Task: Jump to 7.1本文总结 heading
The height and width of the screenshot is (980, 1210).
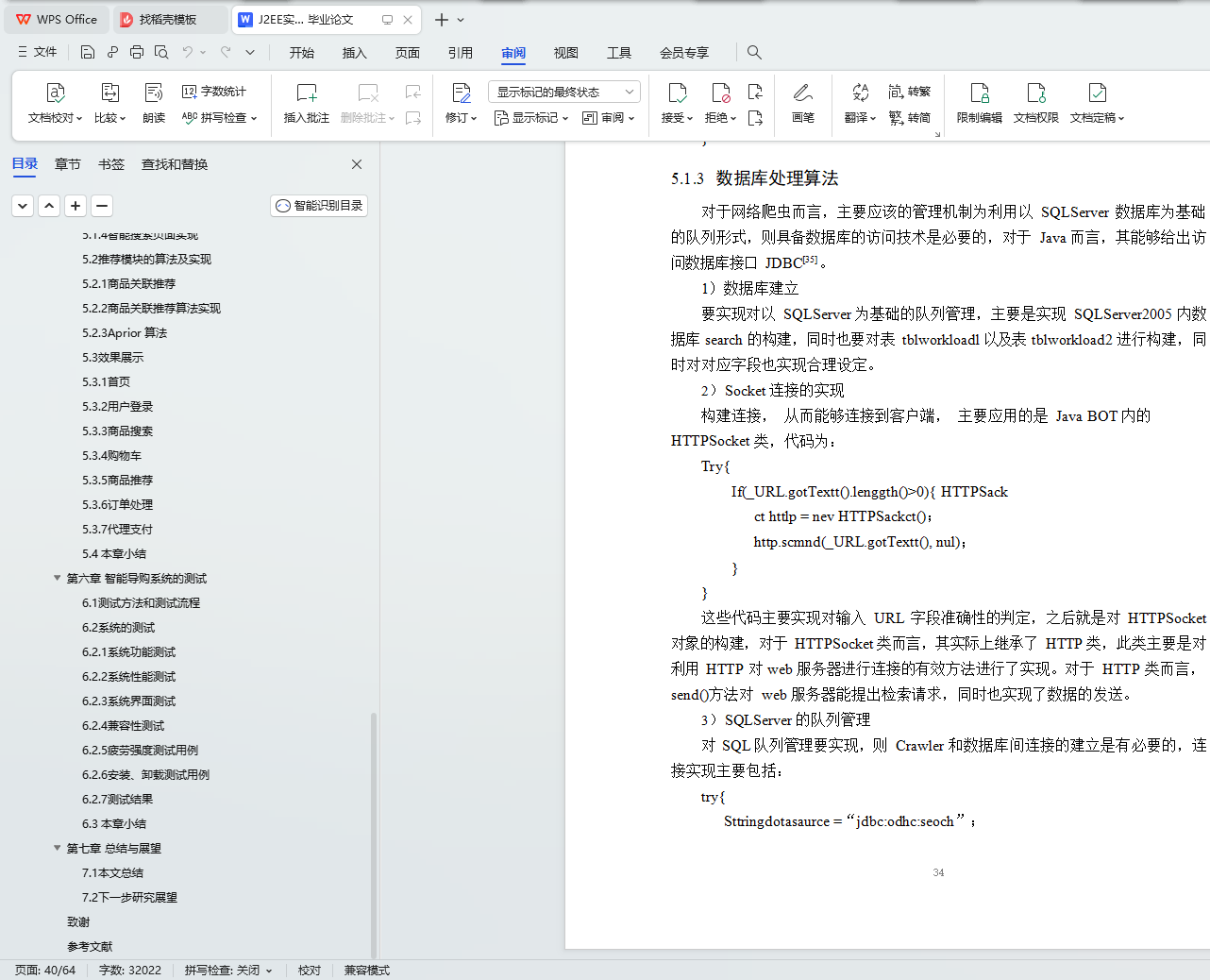Action: (x=113, y=872)
